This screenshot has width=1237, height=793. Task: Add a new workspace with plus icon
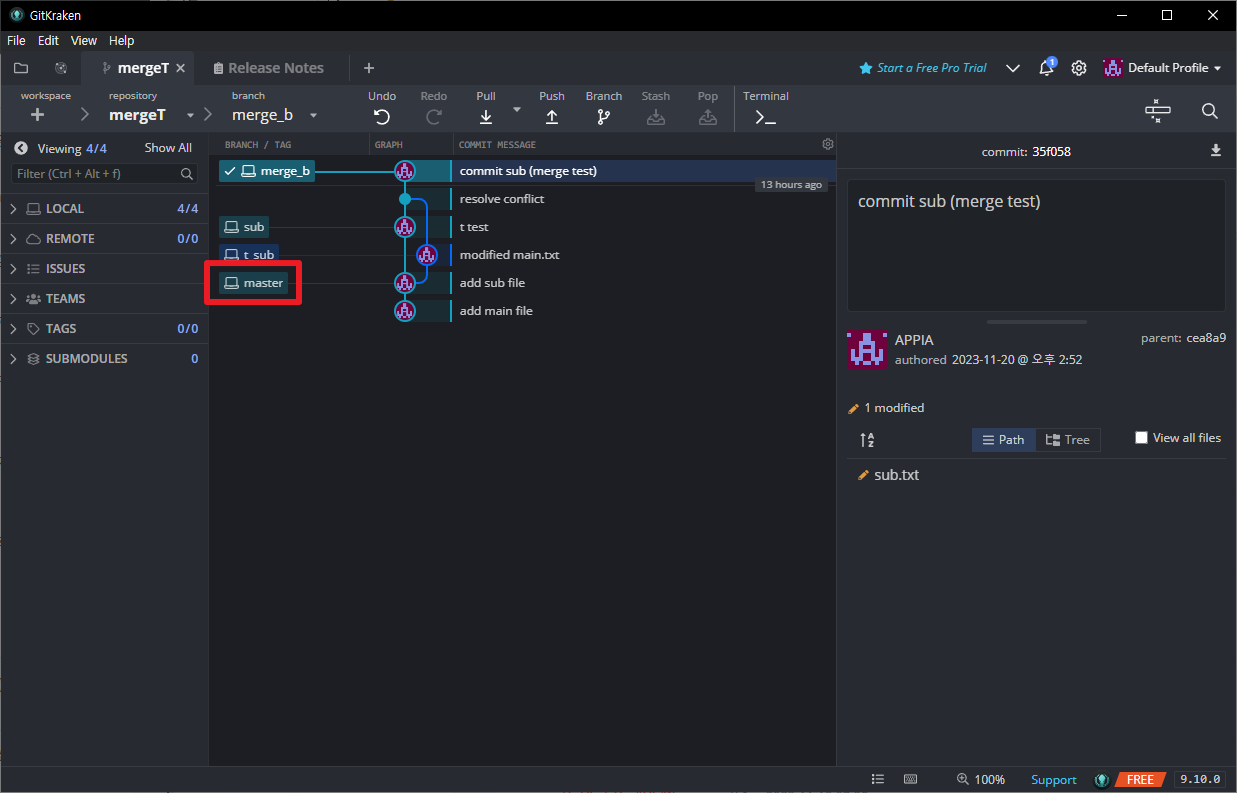pyautogui.click(x=37, y=115)
